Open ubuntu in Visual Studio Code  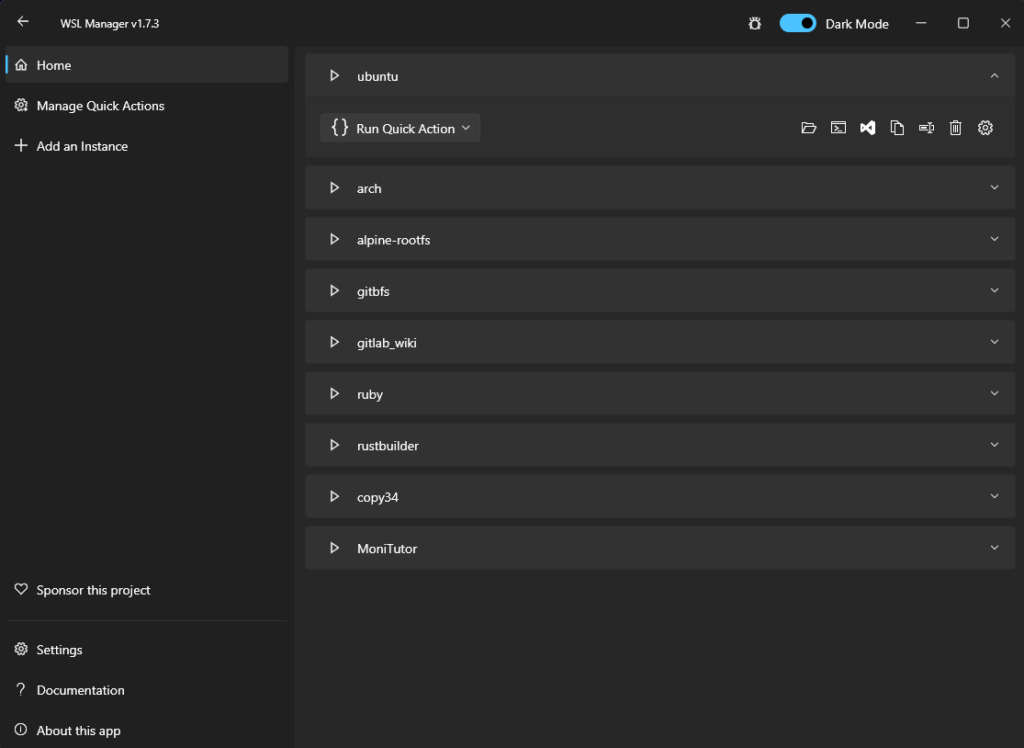click(868, 128)
